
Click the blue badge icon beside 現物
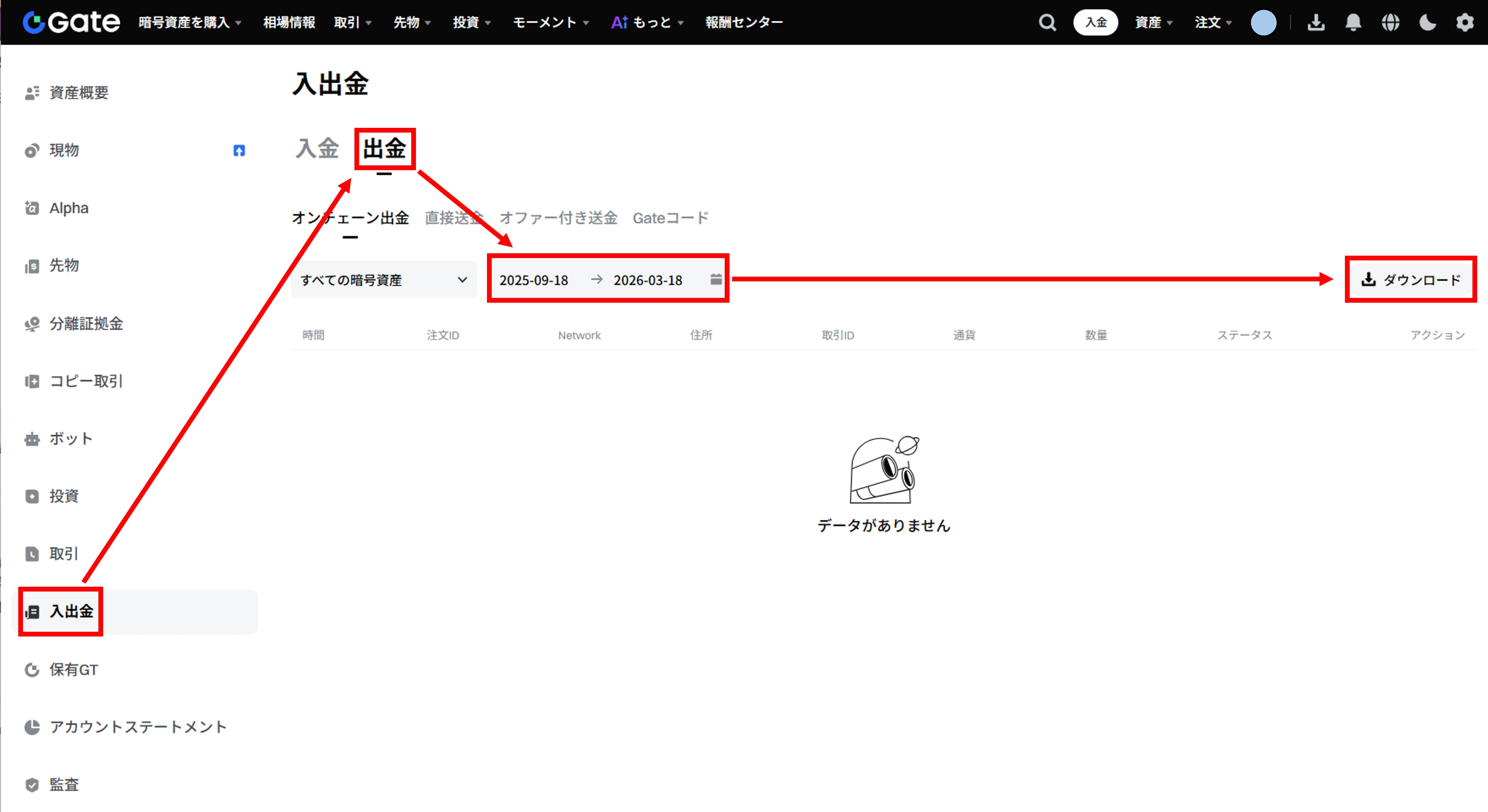(x=239, y=151)
